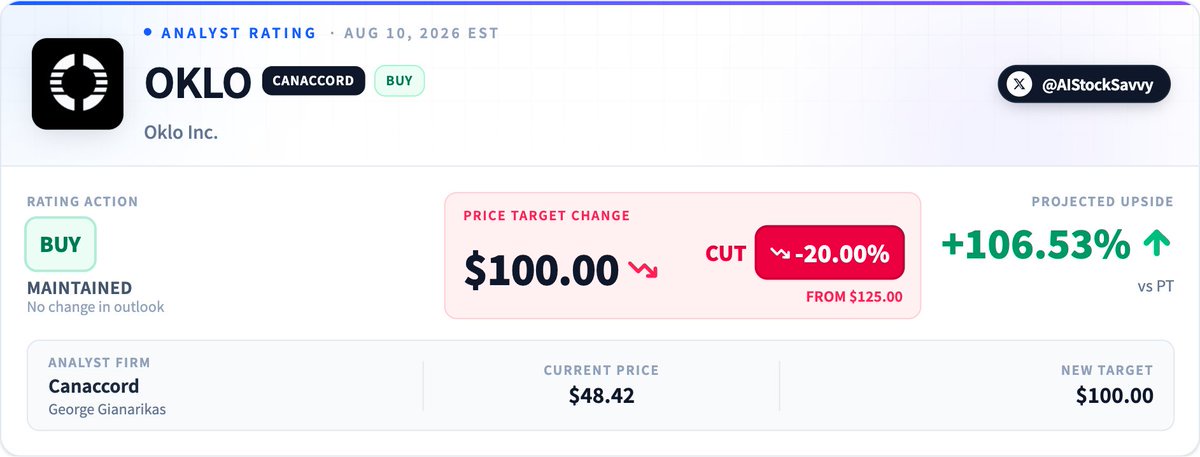Click the new target value $100.00
This screenshot has width=1200, height=457.
[1114, 395]
